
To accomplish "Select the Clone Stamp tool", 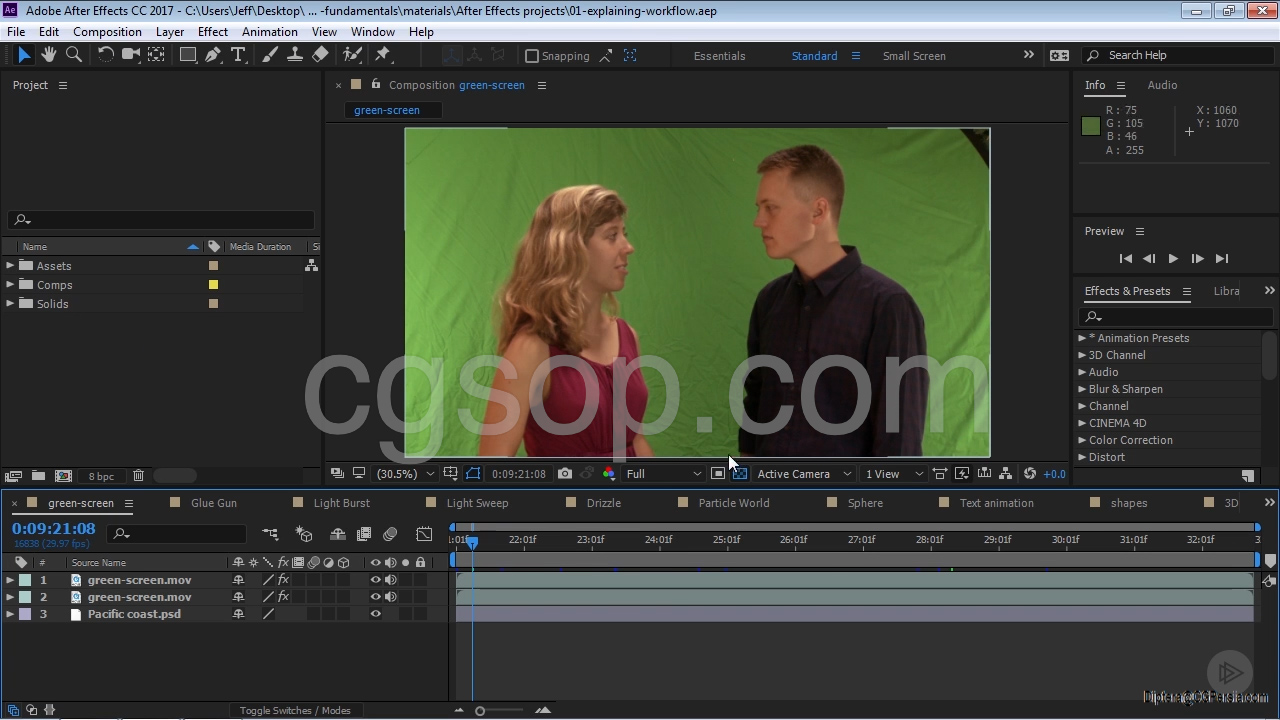I will click(294, 55).
